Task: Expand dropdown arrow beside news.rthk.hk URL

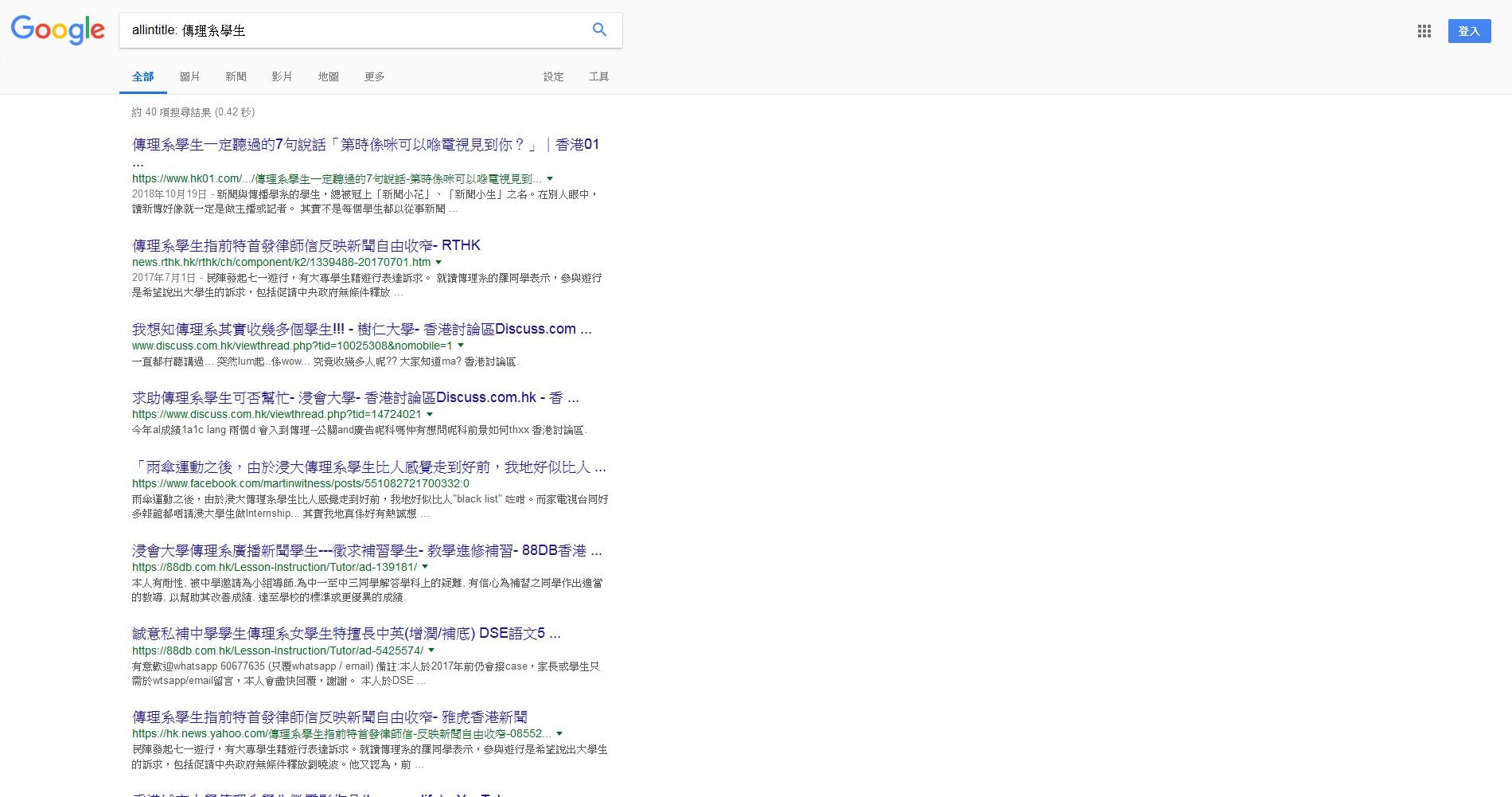Action: [x=438, y=263]
